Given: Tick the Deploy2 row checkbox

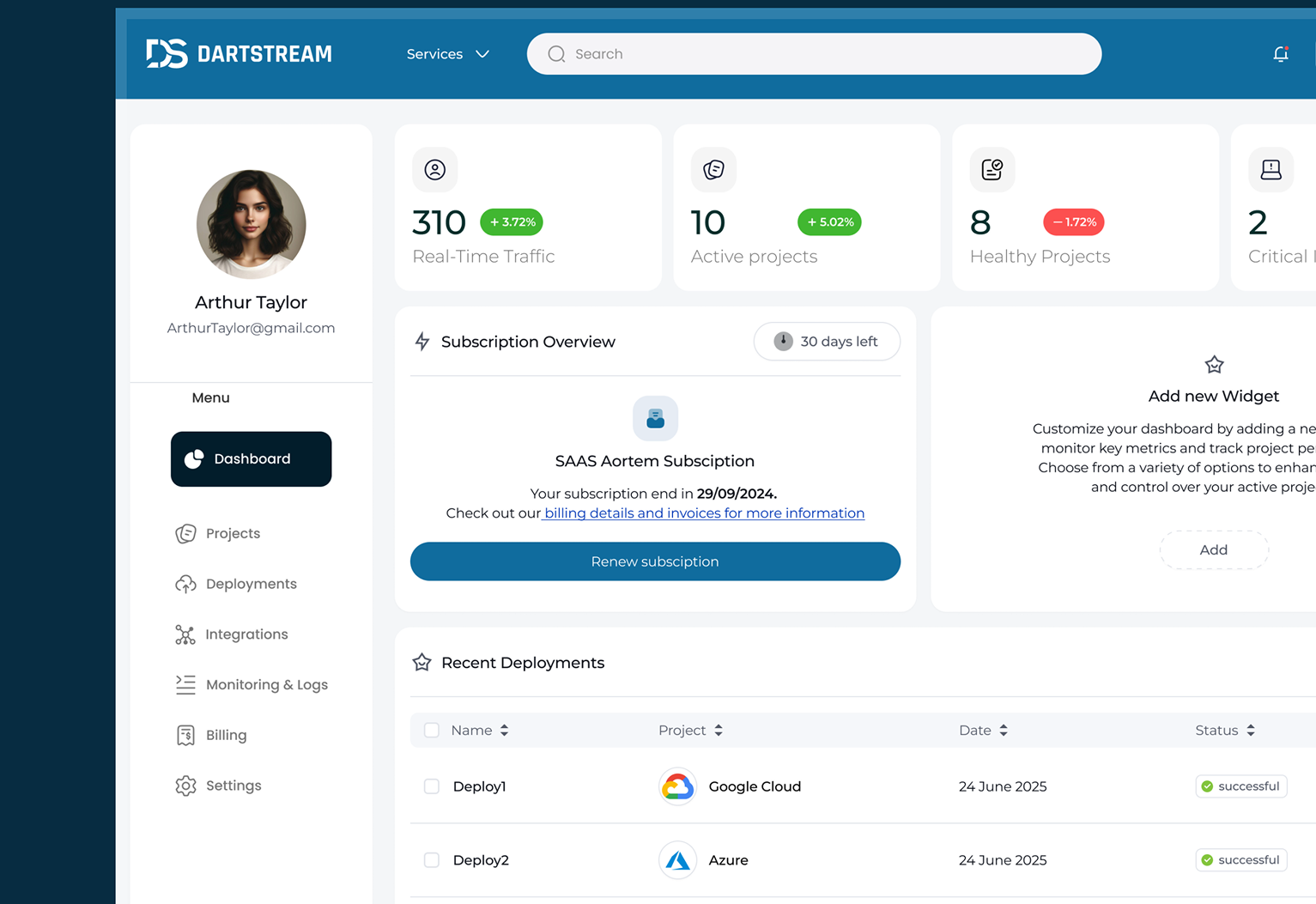Looking at the screenshot, I should [432, 860].
